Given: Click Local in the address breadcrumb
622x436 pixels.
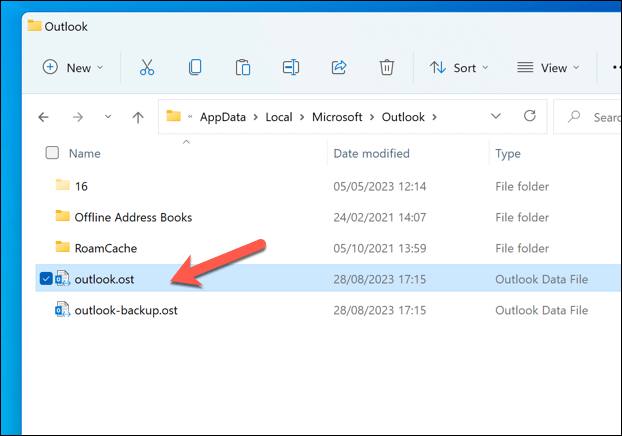Looking at the screenshot, I should click(x=279, y=117).
